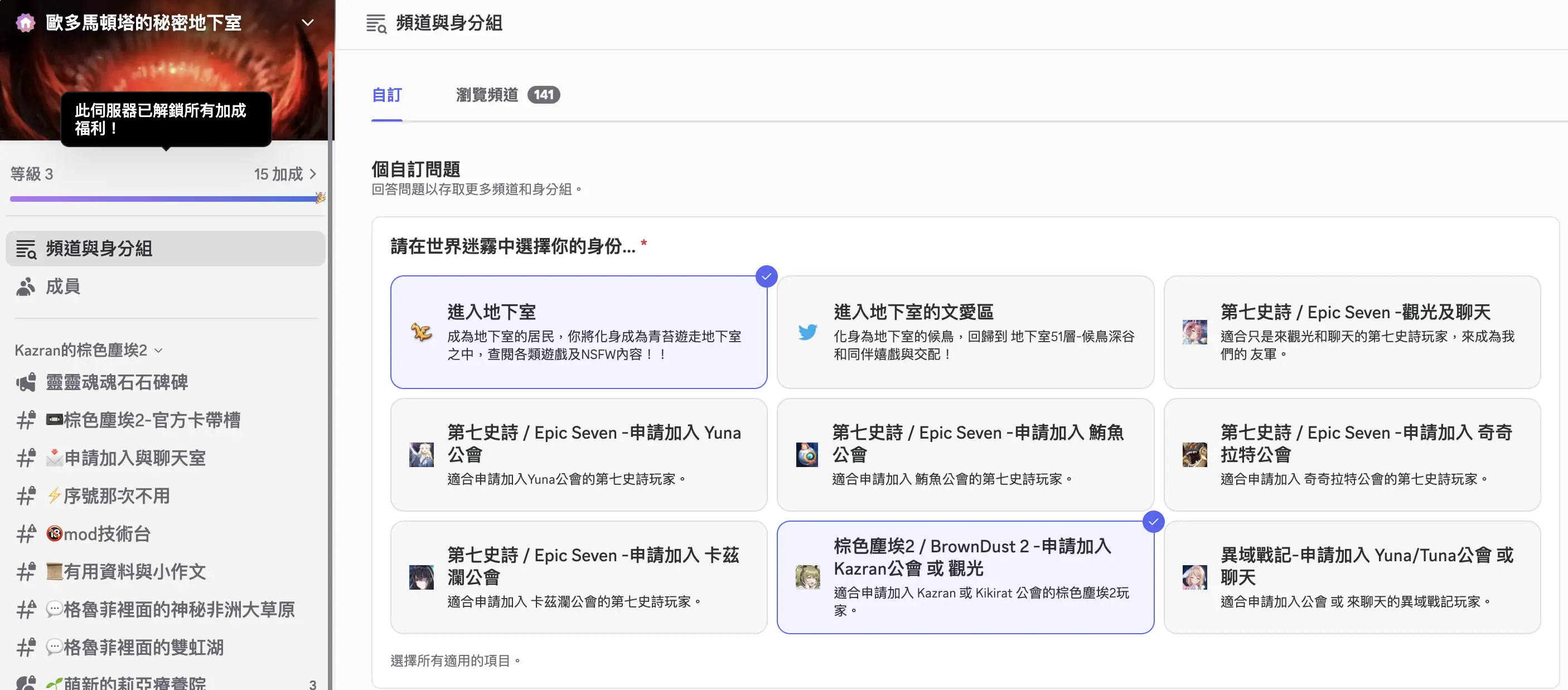Image resolution: width=1568 pixels, height=690 pixels.
Task: Open the 序號那次不用 channel
Action: click(x=166, y=496)
